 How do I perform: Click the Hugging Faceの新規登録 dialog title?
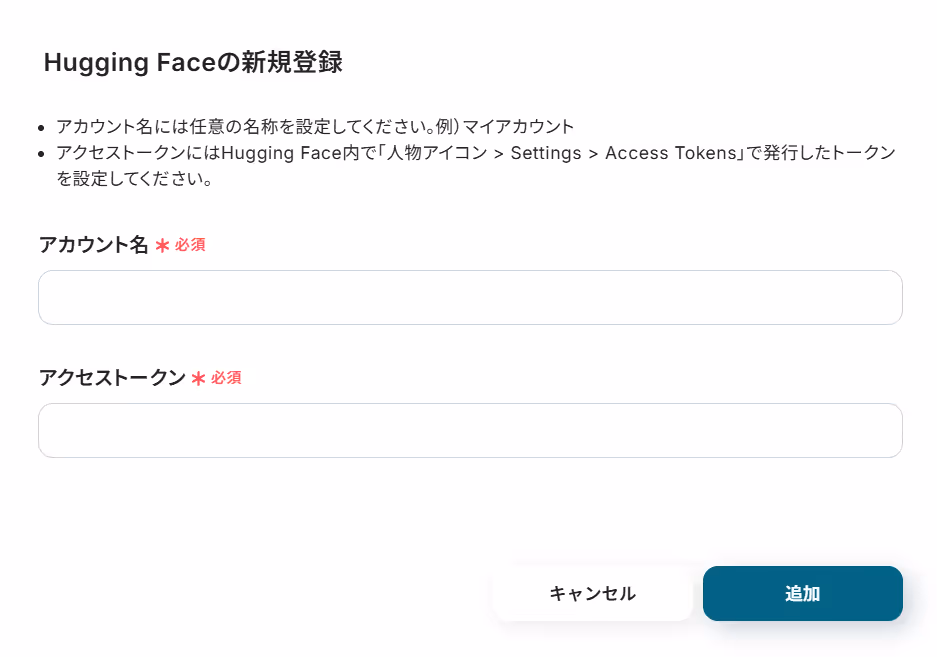coord(193,62)
